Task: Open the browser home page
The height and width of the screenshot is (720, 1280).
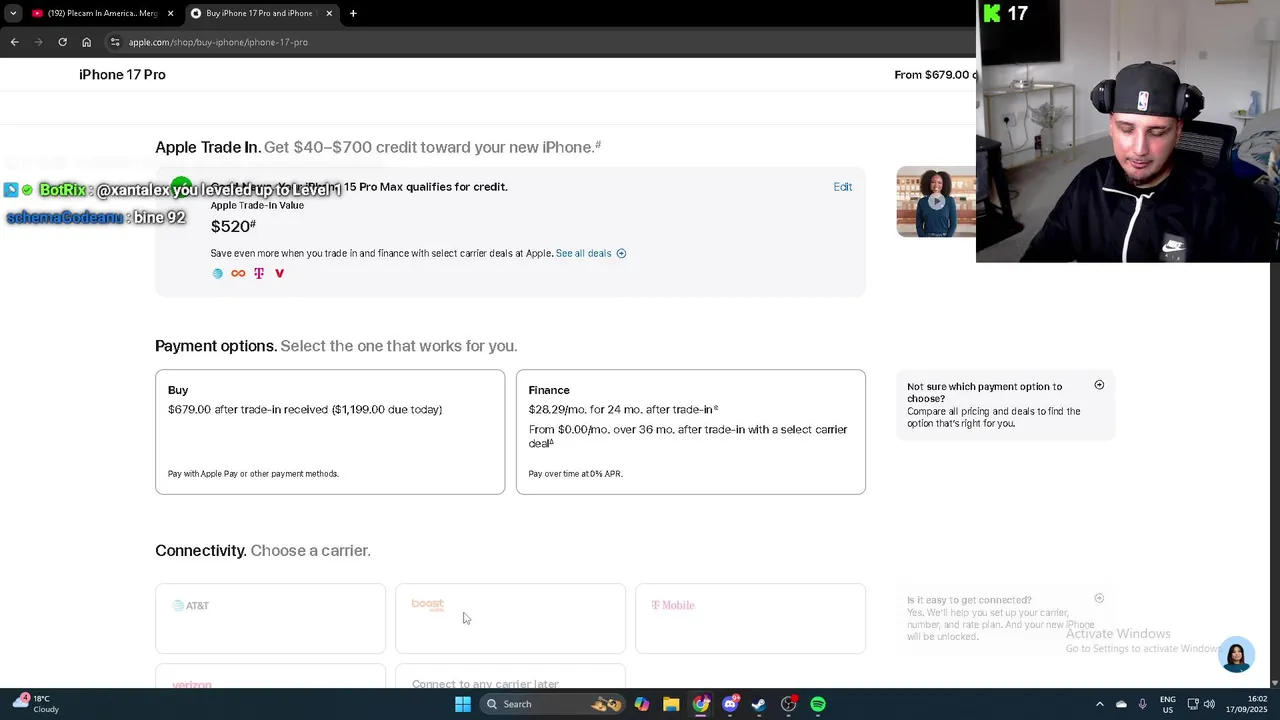Action: (x=86, y=42)
